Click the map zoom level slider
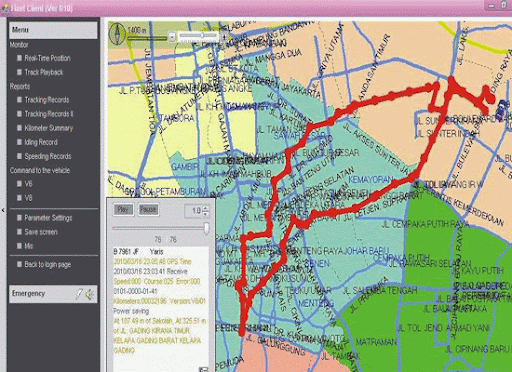 198,36
